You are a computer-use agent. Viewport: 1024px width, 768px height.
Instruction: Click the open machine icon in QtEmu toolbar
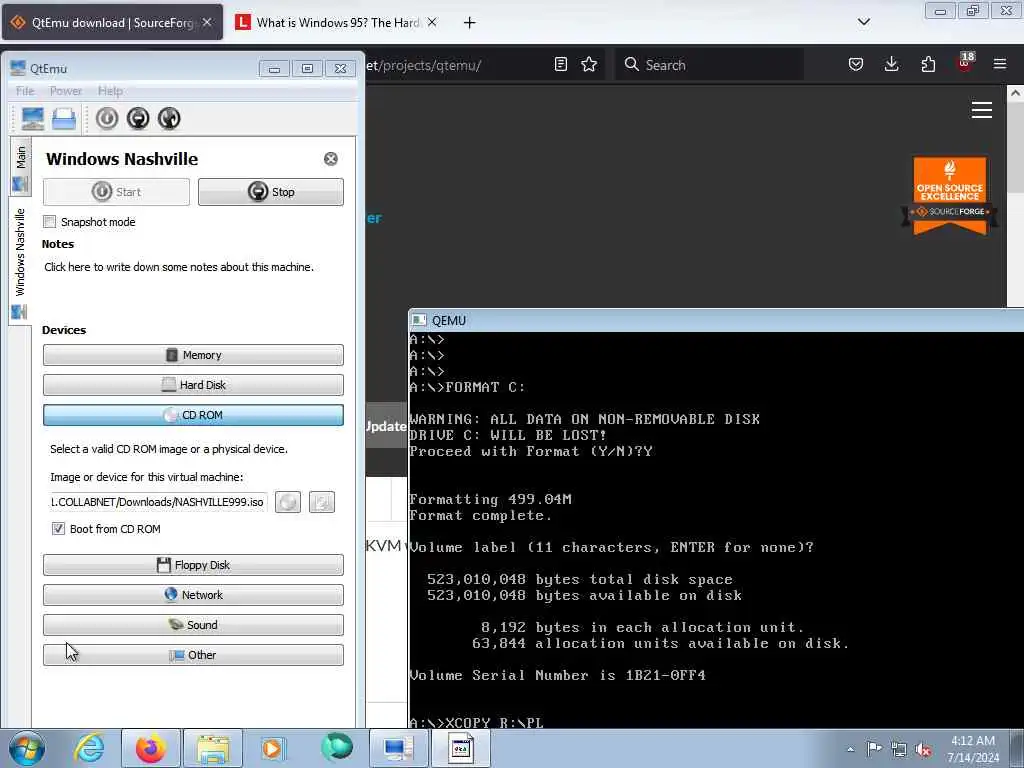pos(64,119)
